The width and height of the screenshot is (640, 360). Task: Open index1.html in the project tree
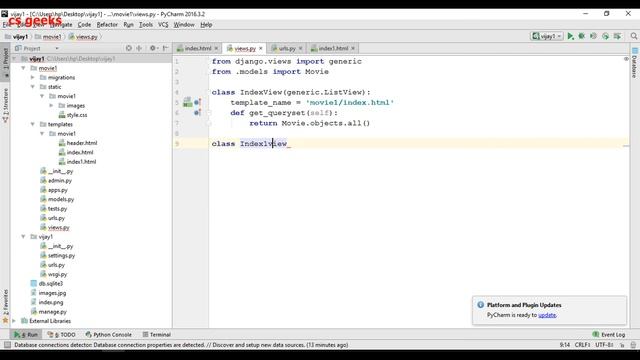click(77, 162)
